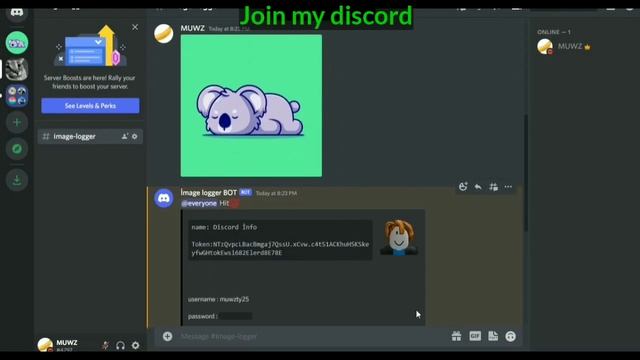This screenshot has width=640, height=360.
Task: Add a server plus icon
Action: (x=17, y=122)
